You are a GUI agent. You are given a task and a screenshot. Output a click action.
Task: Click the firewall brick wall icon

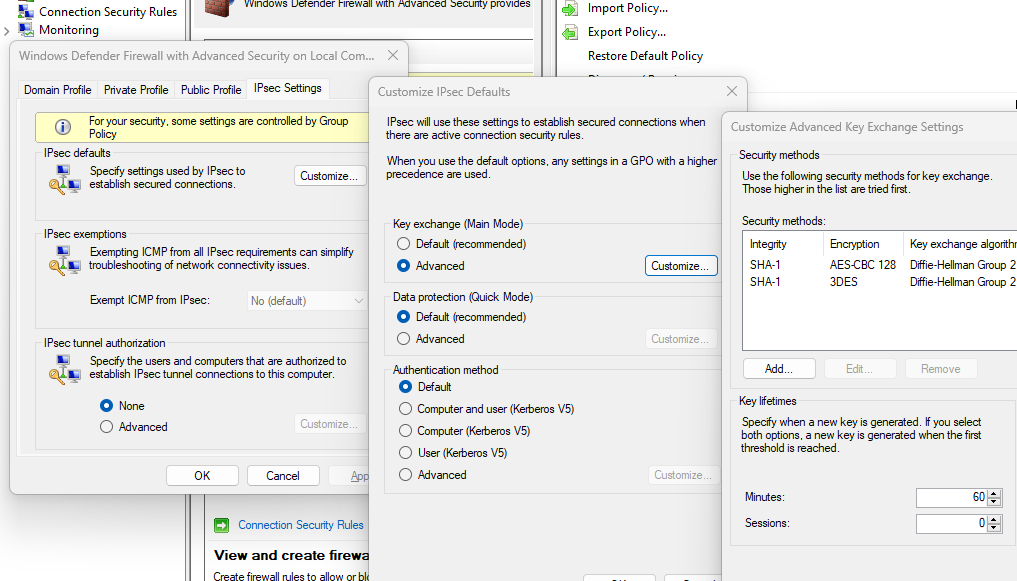[219, 8]
